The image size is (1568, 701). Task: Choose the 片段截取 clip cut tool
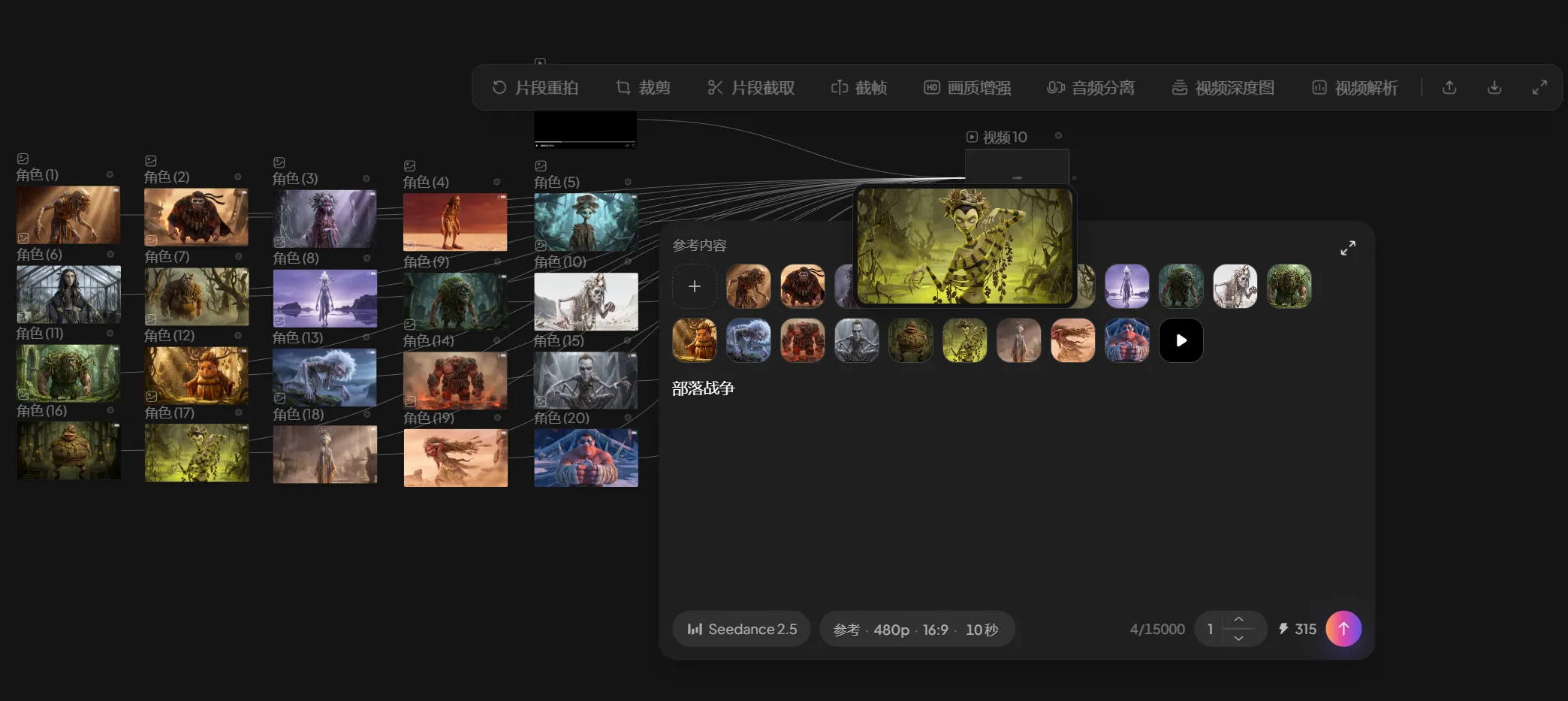pyautogui.click(x=751, y=88)
